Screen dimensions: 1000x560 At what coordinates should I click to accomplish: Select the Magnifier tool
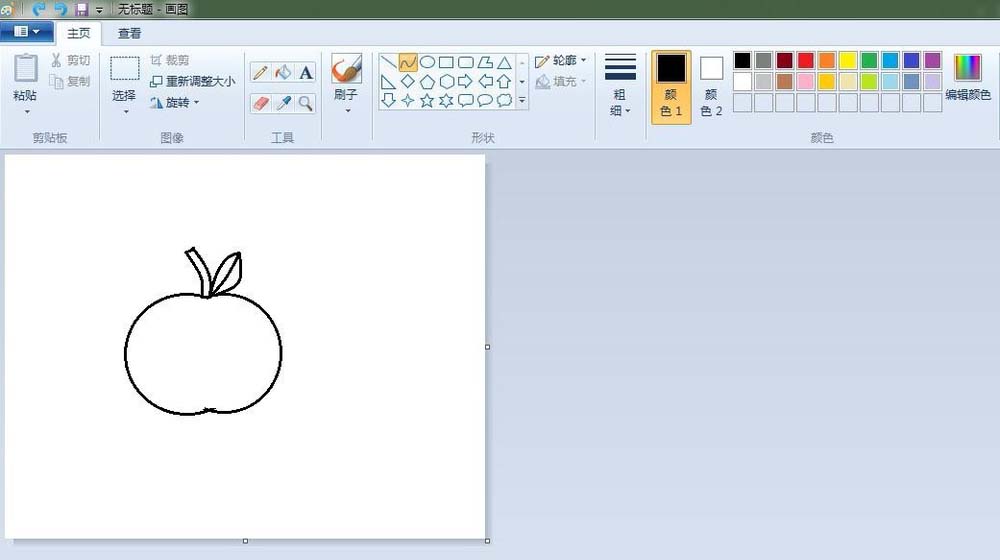point(306,103)
